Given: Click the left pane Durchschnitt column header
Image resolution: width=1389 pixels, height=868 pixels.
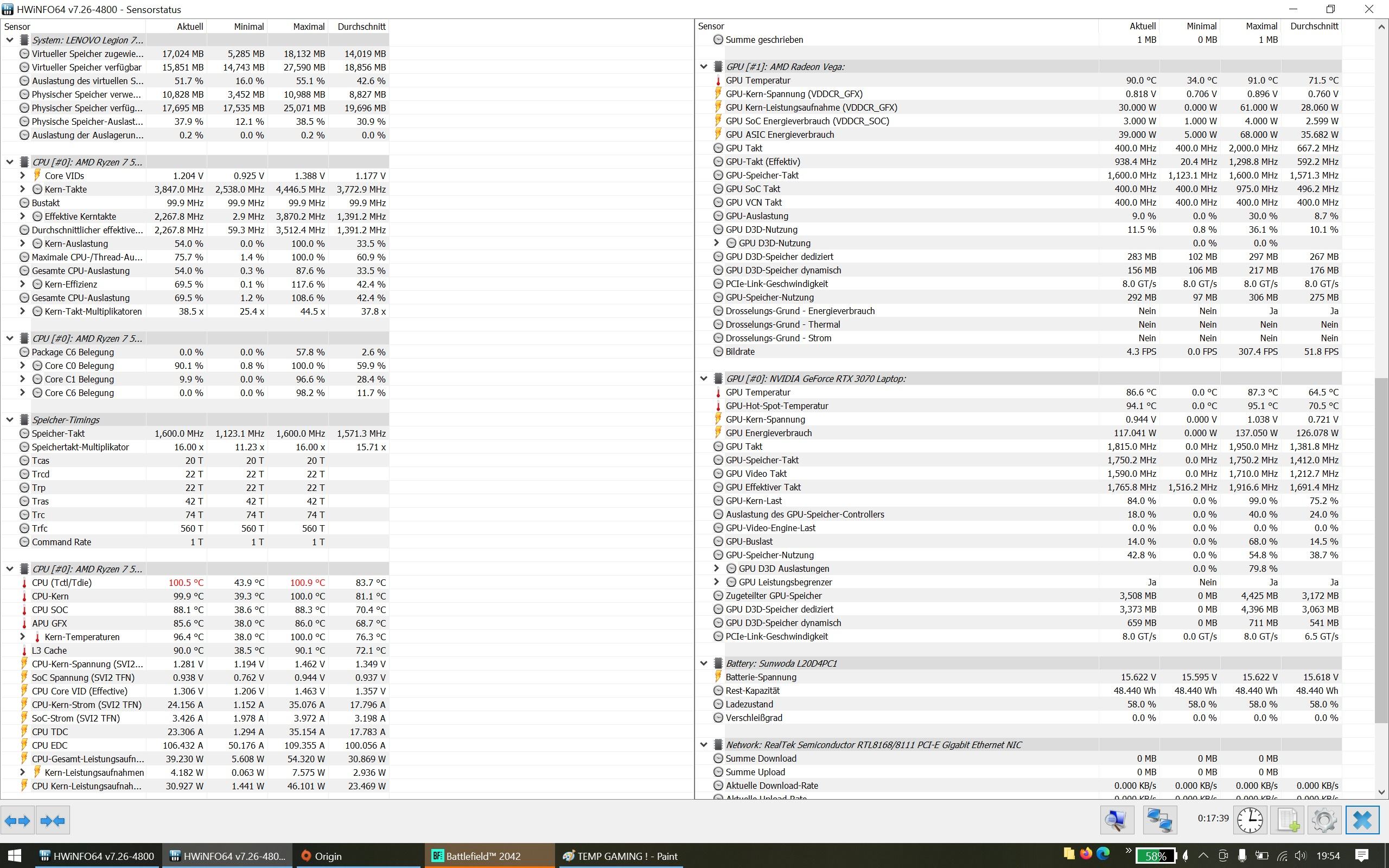Looking at the screenshot, I should (359, 27).
